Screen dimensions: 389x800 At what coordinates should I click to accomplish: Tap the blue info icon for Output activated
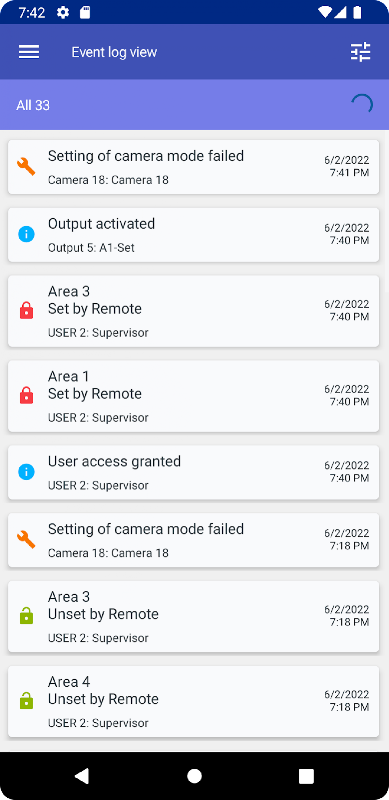click(x=27, y=235)
